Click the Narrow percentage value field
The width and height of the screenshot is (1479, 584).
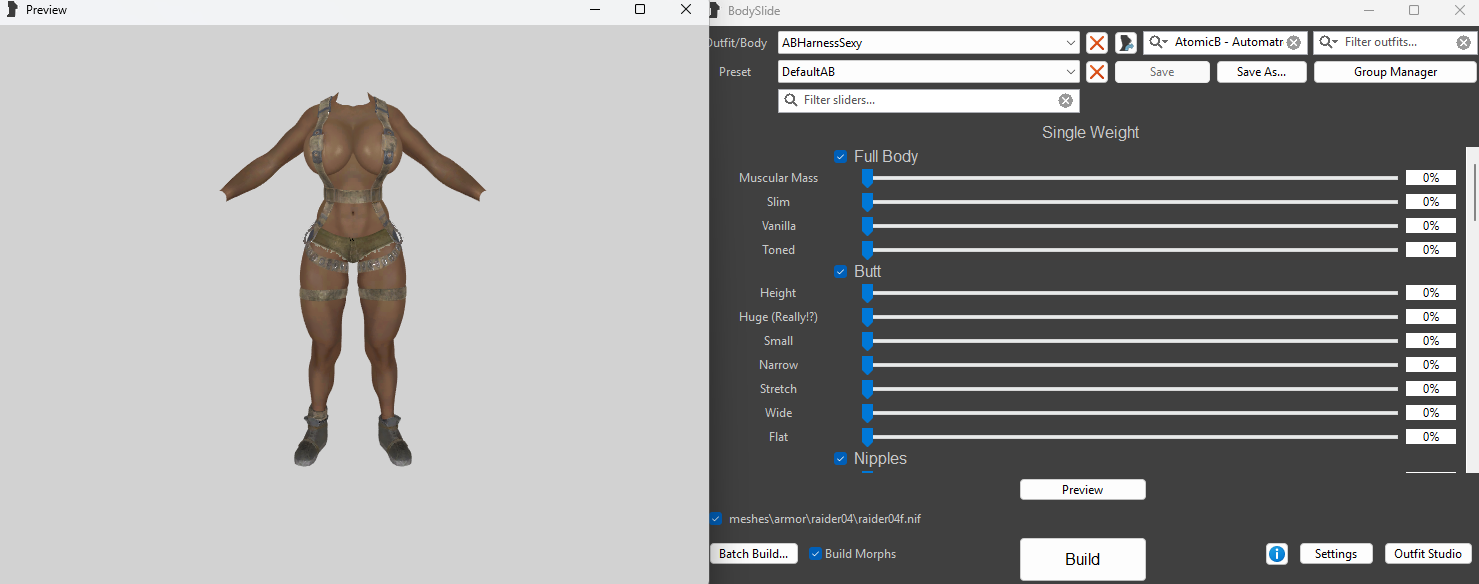(x=1431, y=365)
